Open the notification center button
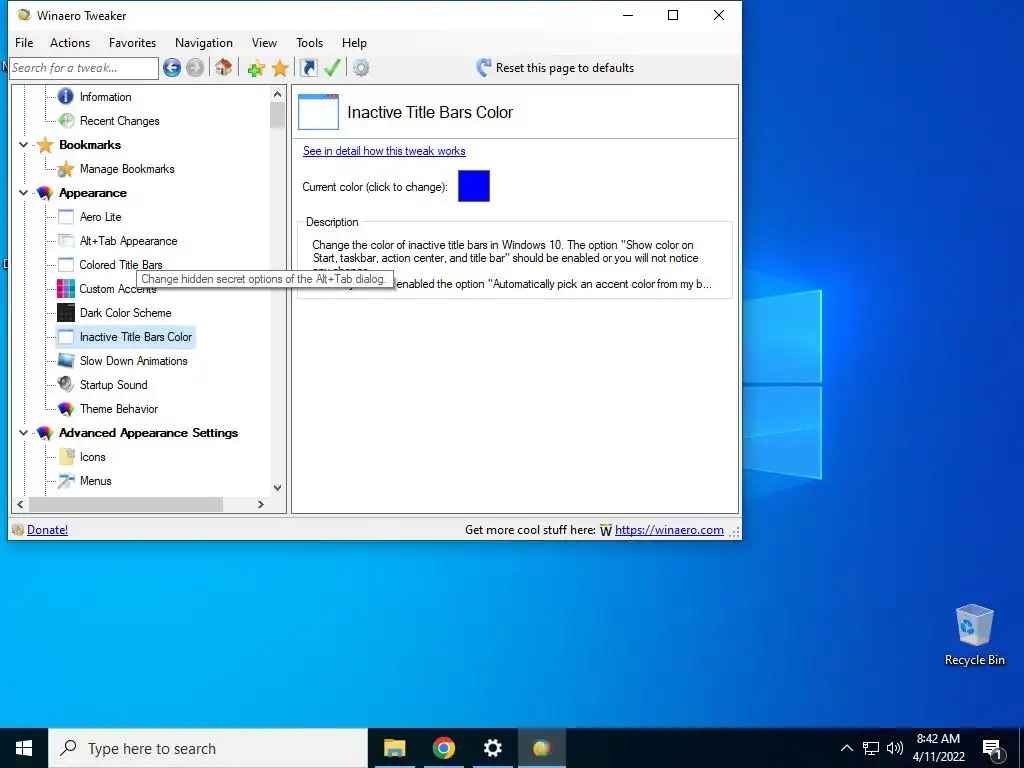Screen dimensions: 1024x768 tap(993, 748)
